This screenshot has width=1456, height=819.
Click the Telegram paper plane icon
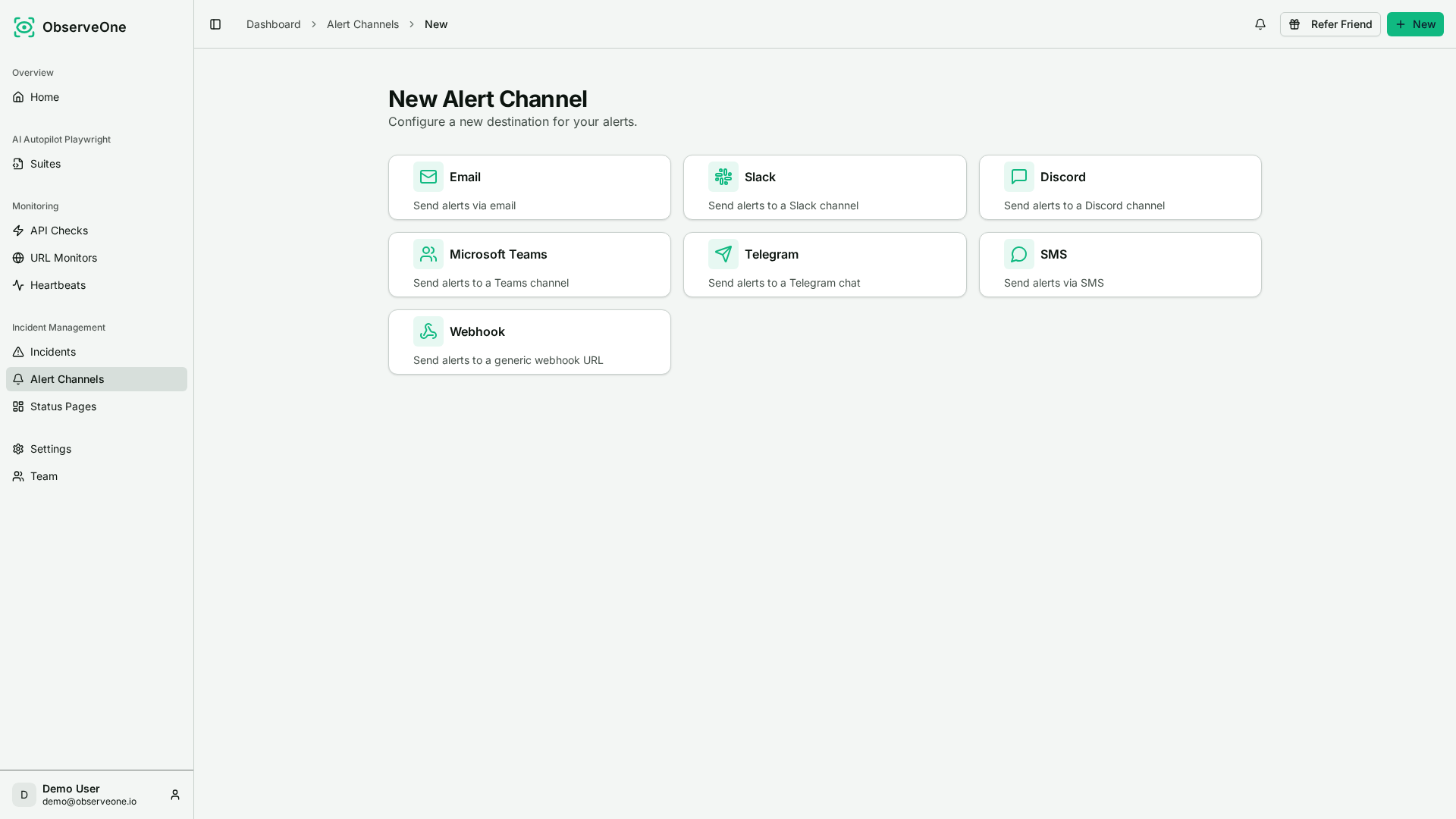(723, 254)
